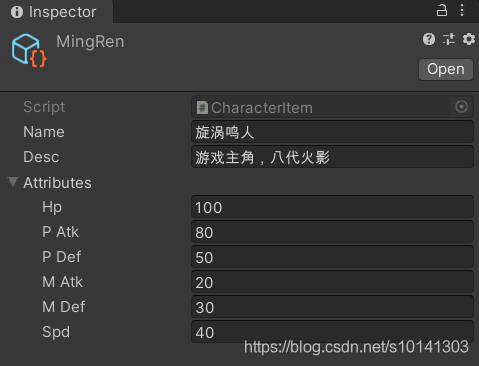Click the CharacterItem script file icon
Image resolution: width=479 pixels, height=366 pixels.
click(202, 108)
